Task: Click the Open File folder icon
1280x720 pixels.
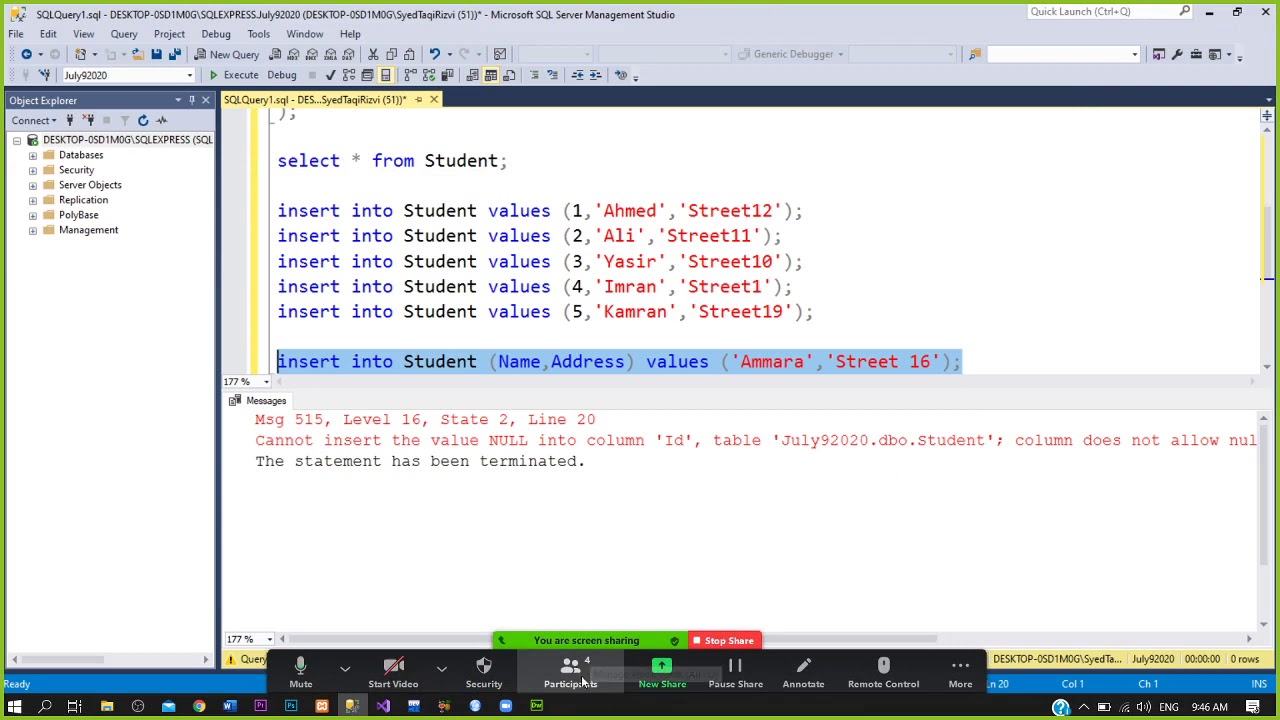Action: (137, 54)
